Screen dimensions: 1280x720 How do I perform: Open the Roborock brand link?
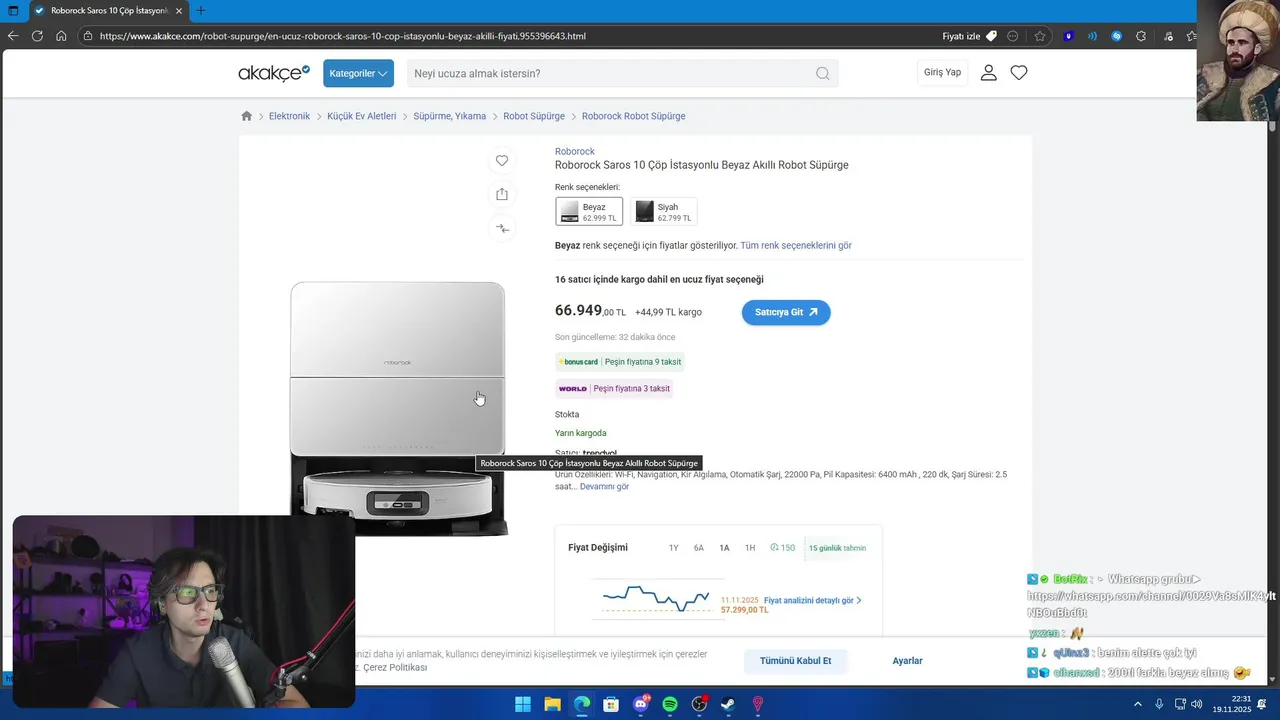point(575,151)
